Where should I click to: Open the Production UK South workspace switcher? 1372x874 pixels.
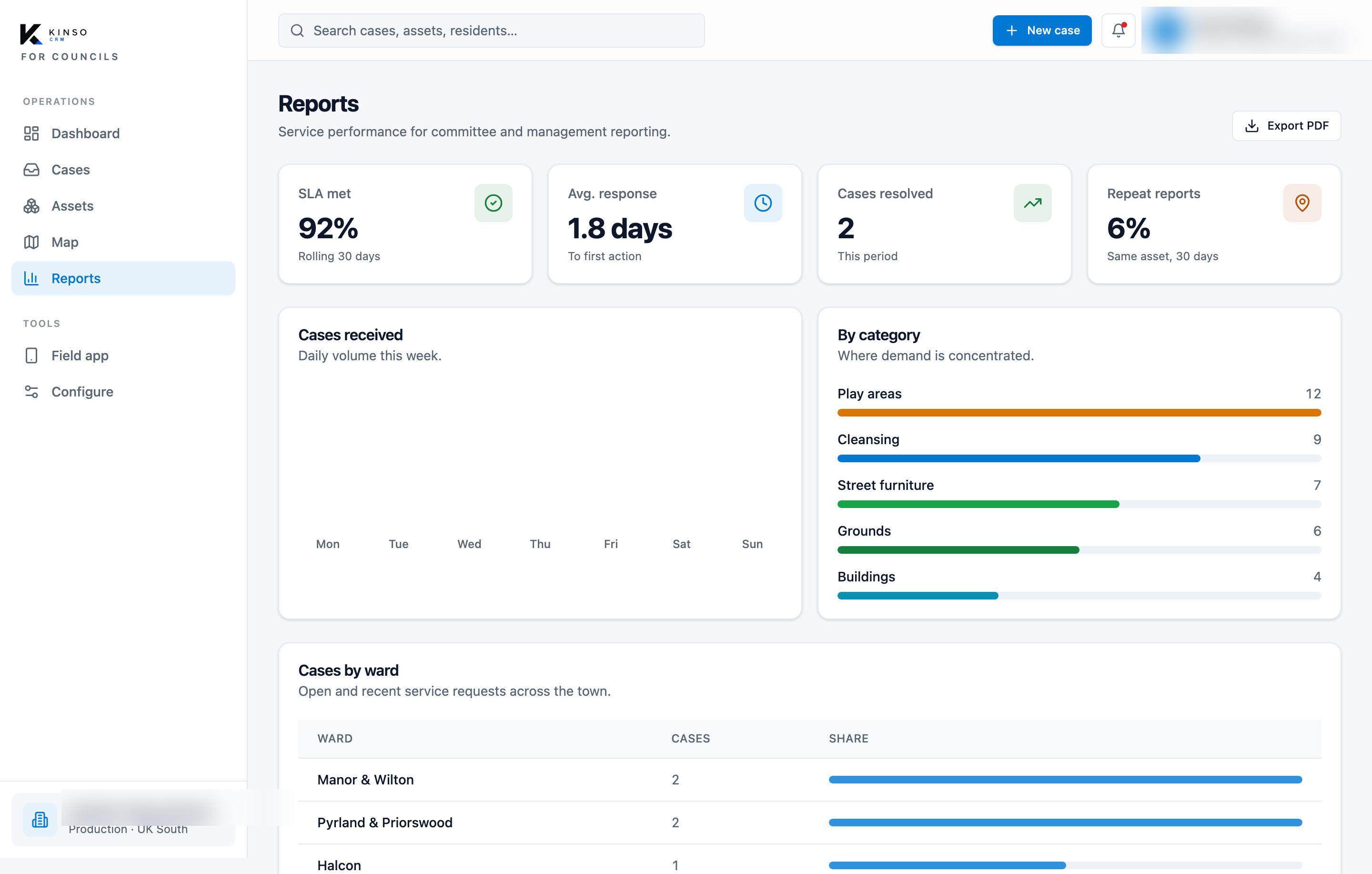(x=123, y=820)
